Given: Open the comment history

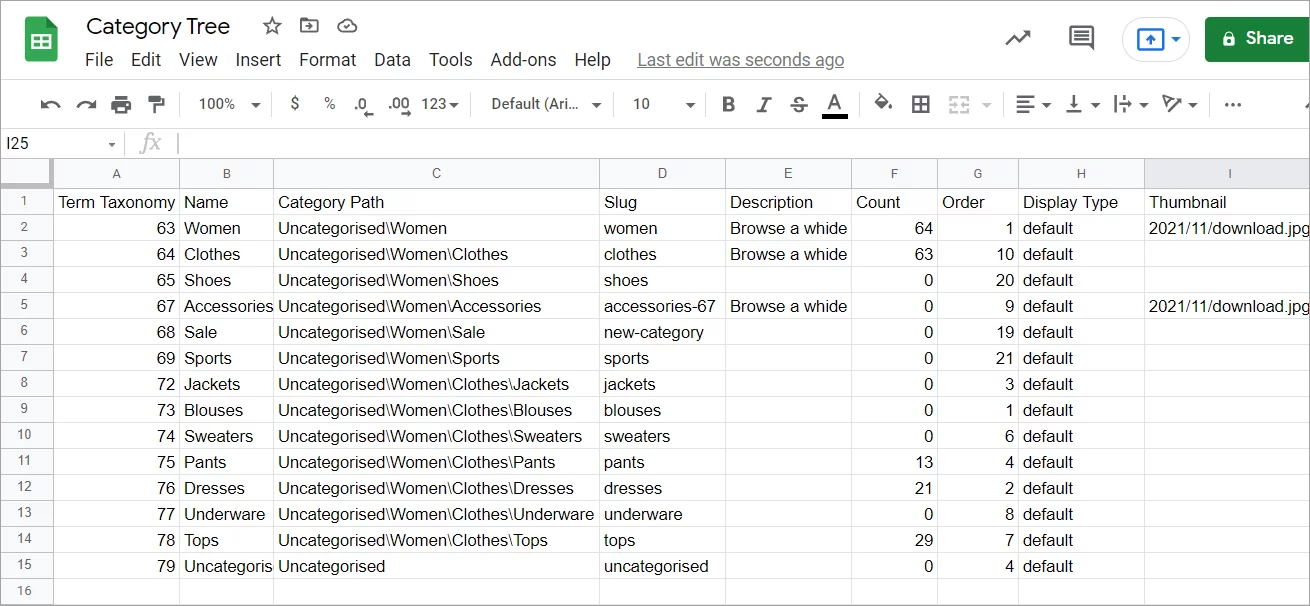Looking at the screenshot, I should pos(1080,37).
